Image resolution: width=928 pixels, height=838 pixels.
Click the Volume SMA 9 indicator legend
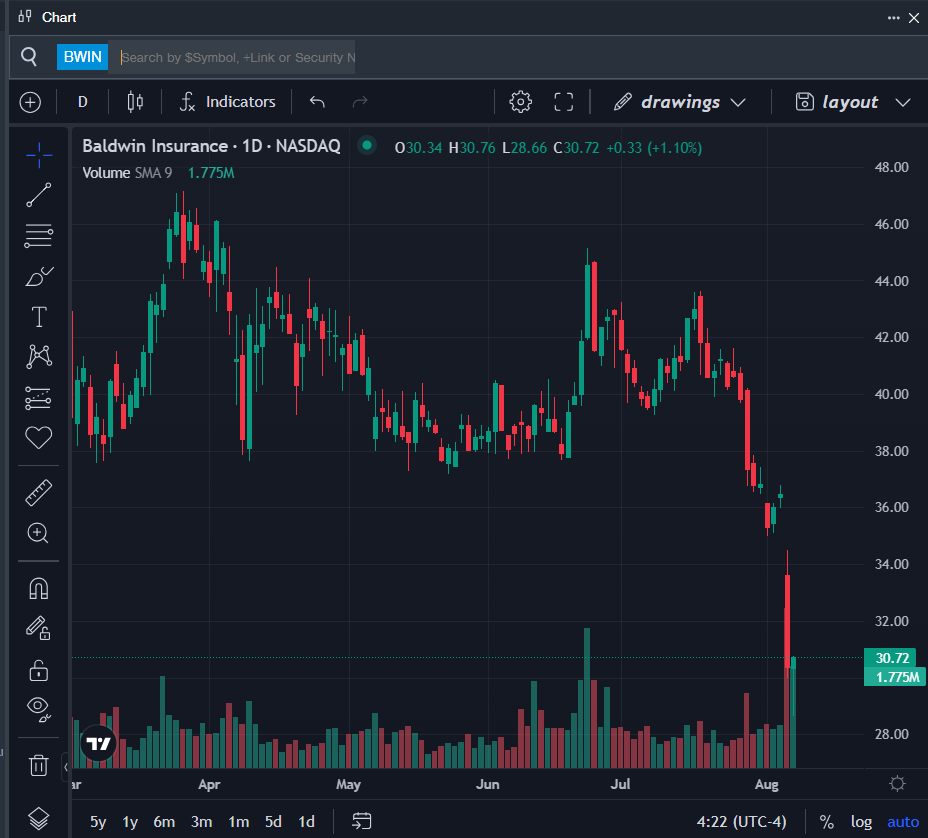click(x=127, y=173)
